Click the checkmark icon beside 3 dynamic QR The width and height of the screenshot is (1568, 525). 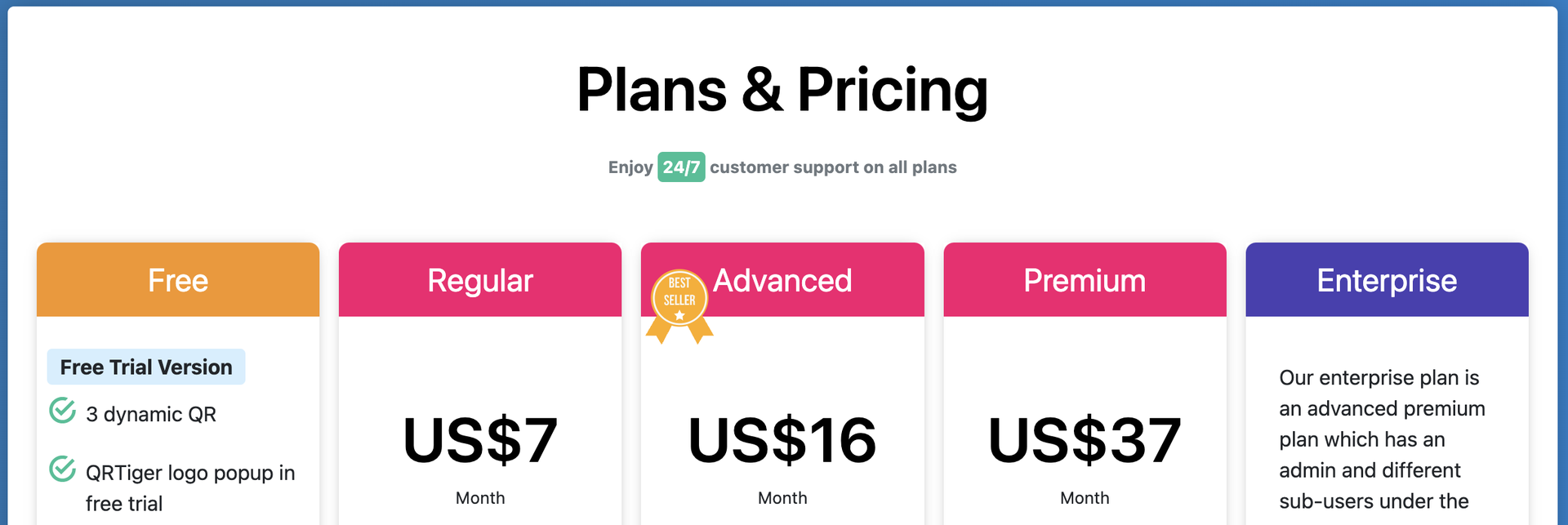point(63,410)
